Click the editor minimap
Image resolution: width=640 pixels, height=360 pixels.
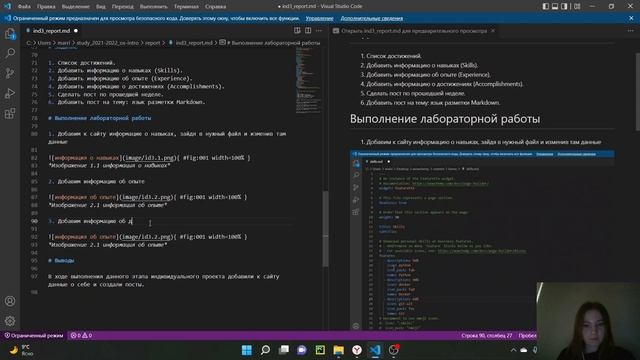308,80
